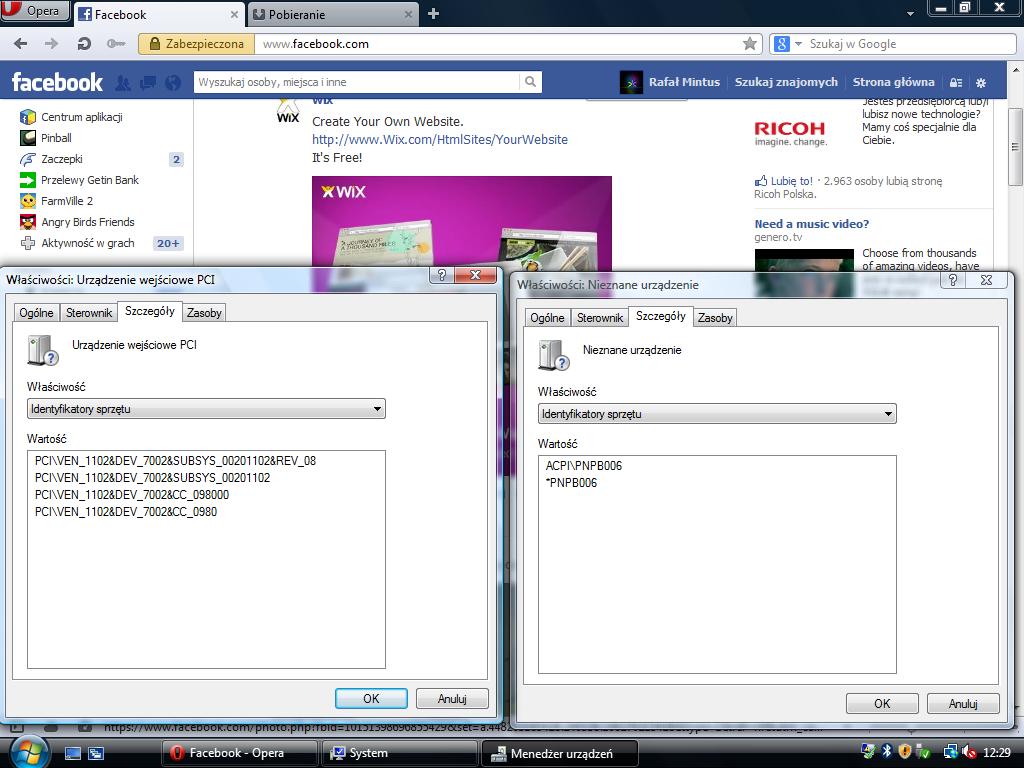Open Facebook friend requests icon

[123, 83]
